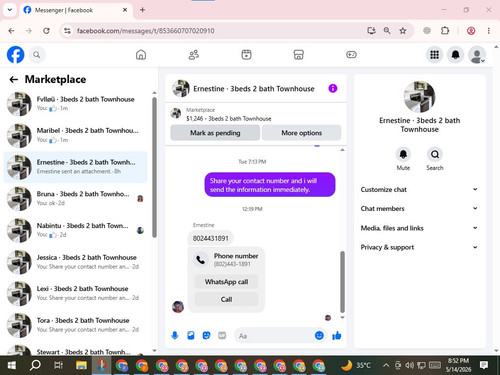
Task: Open the notifications bell in header
Action: [x=456, y=55]
